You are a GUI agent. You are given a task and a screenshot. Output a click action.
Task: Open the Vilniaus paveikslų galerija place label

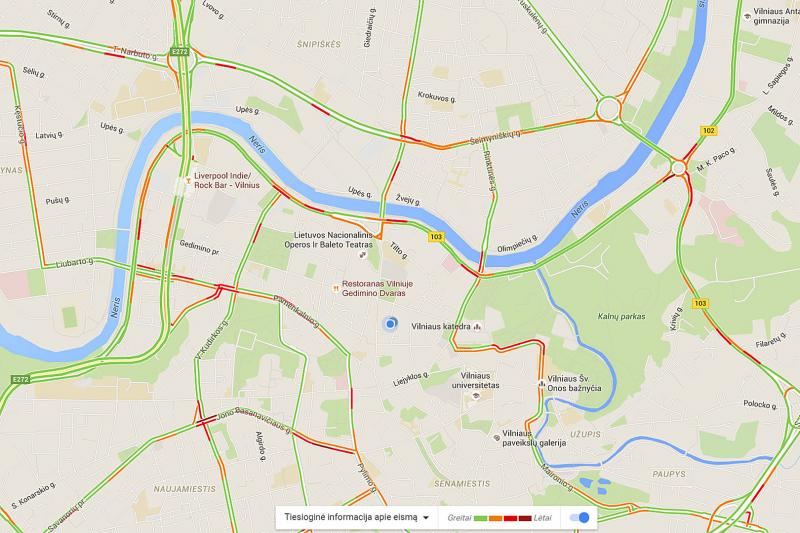click(534, 438)
